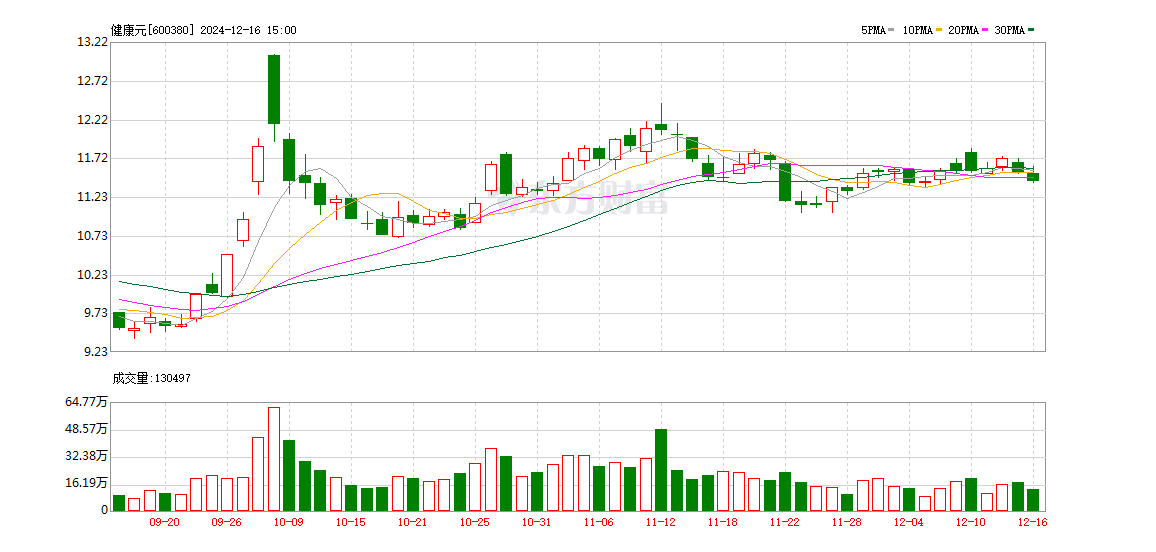Click the tall green volume bar above 11-12
This screenshot has height=552, width=1156.
click(661, 470)
